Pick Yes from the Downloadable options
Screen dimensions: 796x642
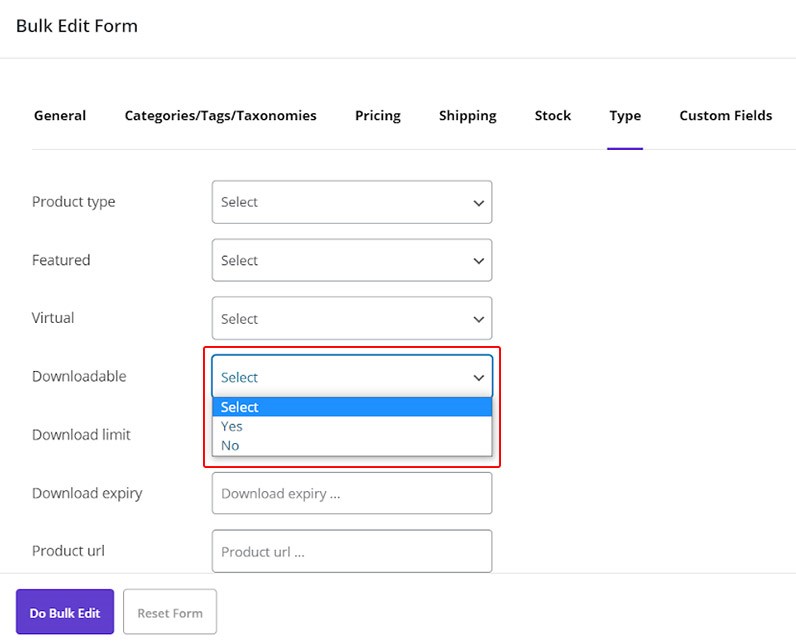tap(233, 426)
